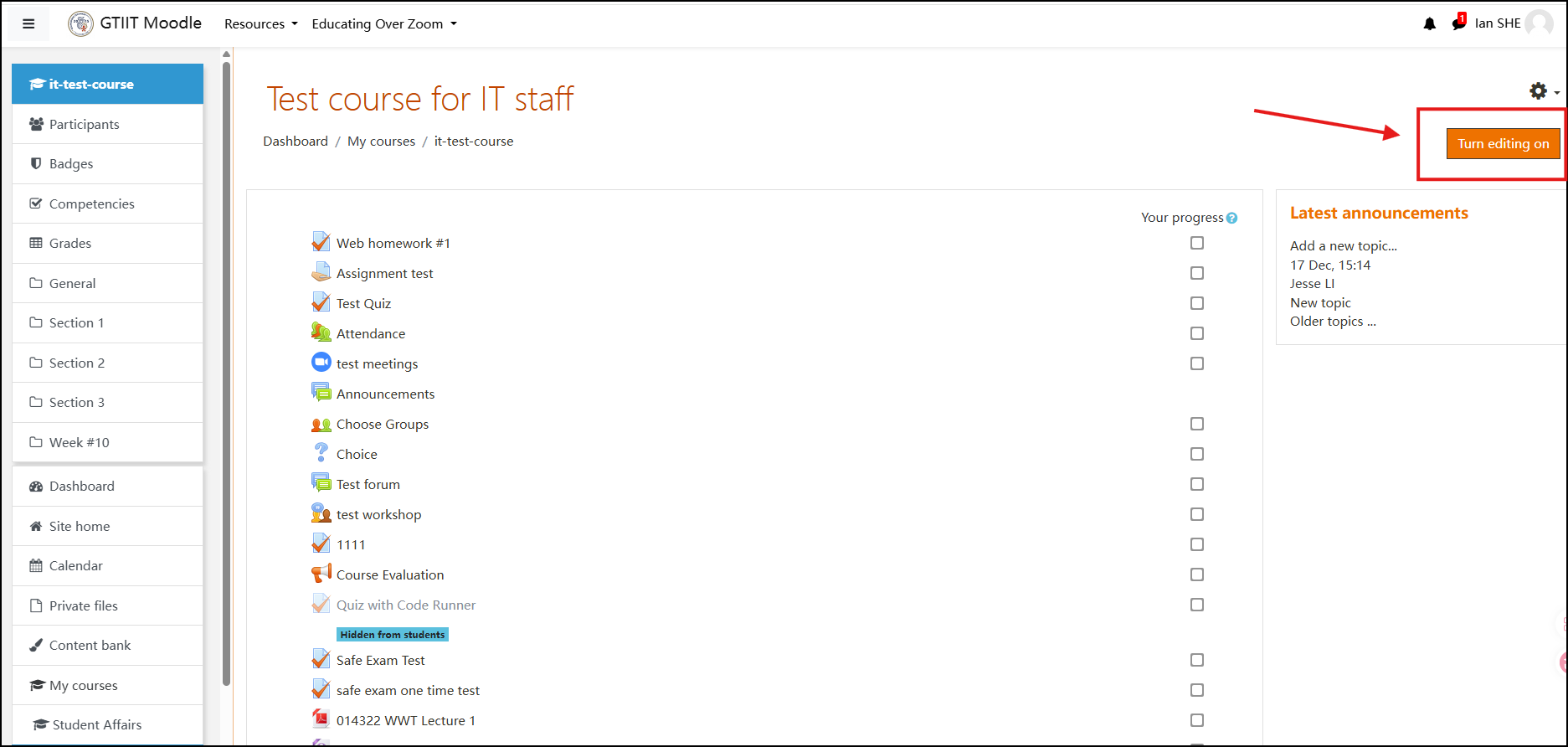The height and width of the screenshot is (747, 1568).
Task: Select Participants in the sidebar
Action: pyautogui.click(x=84, y=124)
